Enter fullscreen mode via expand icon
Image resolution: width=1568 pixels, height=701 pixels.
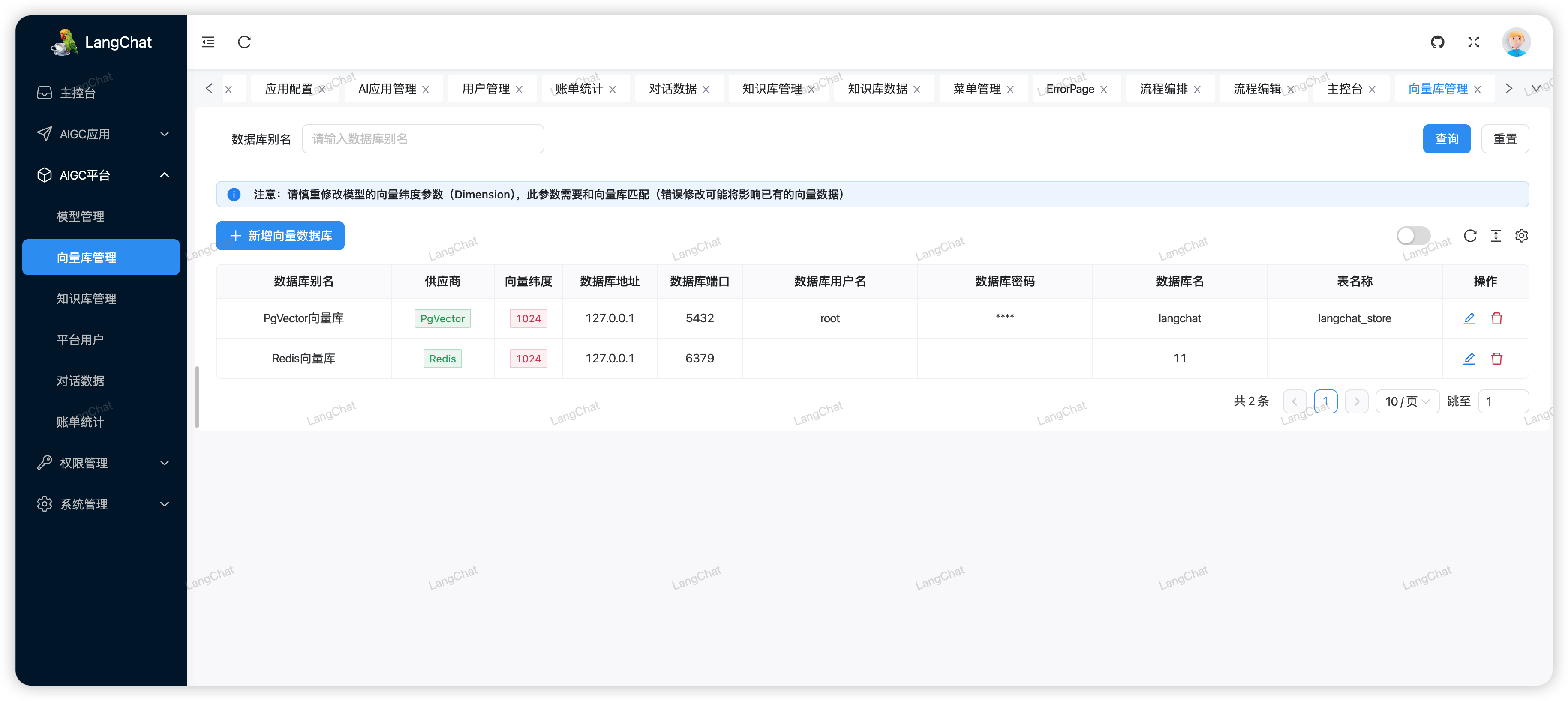[x=1473, y=42]
